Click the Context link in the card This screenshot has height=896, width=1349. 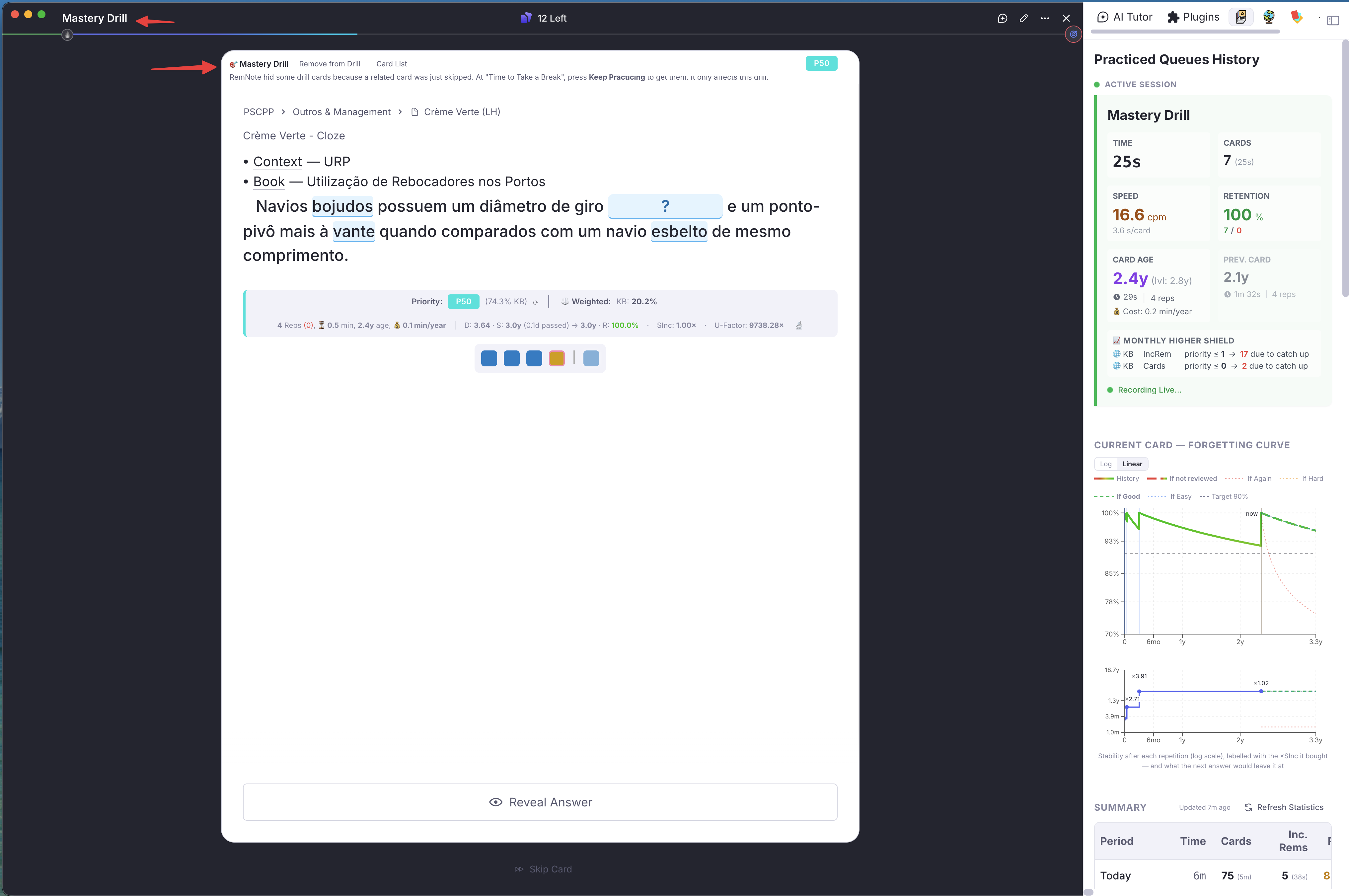(278, 162)
